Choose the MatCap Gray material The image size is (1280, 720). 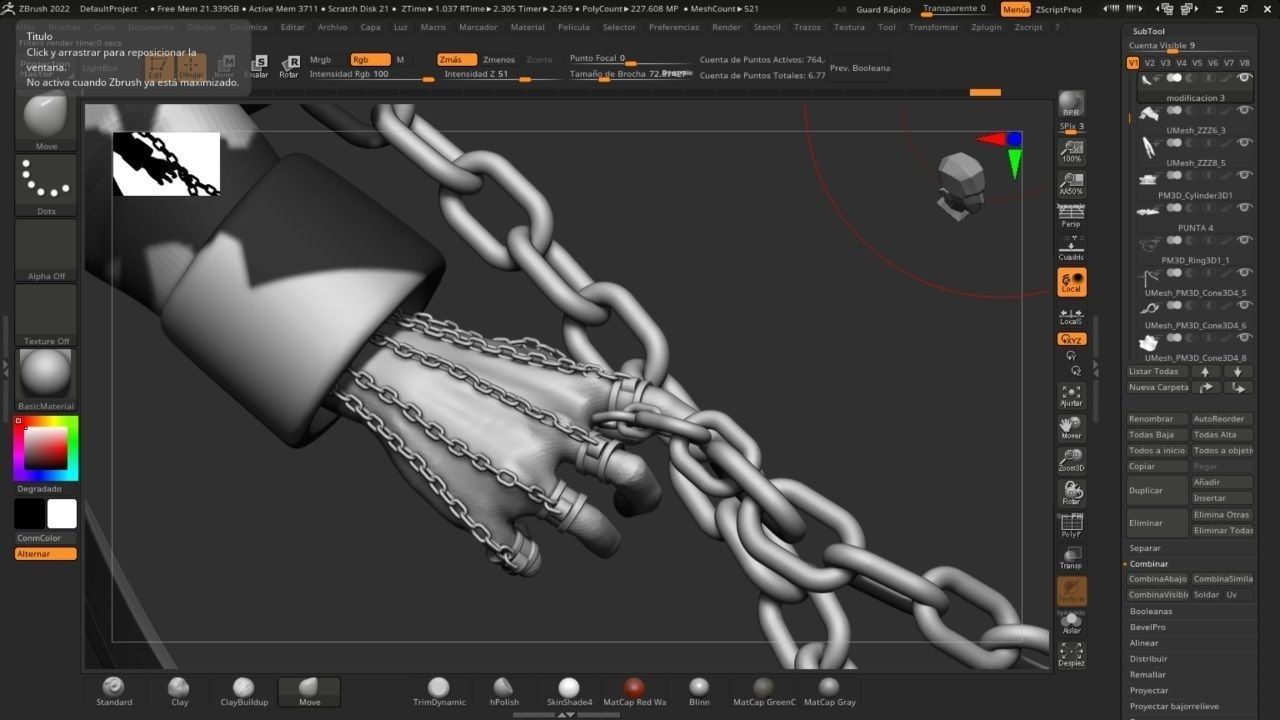click(x=829, y=692)
